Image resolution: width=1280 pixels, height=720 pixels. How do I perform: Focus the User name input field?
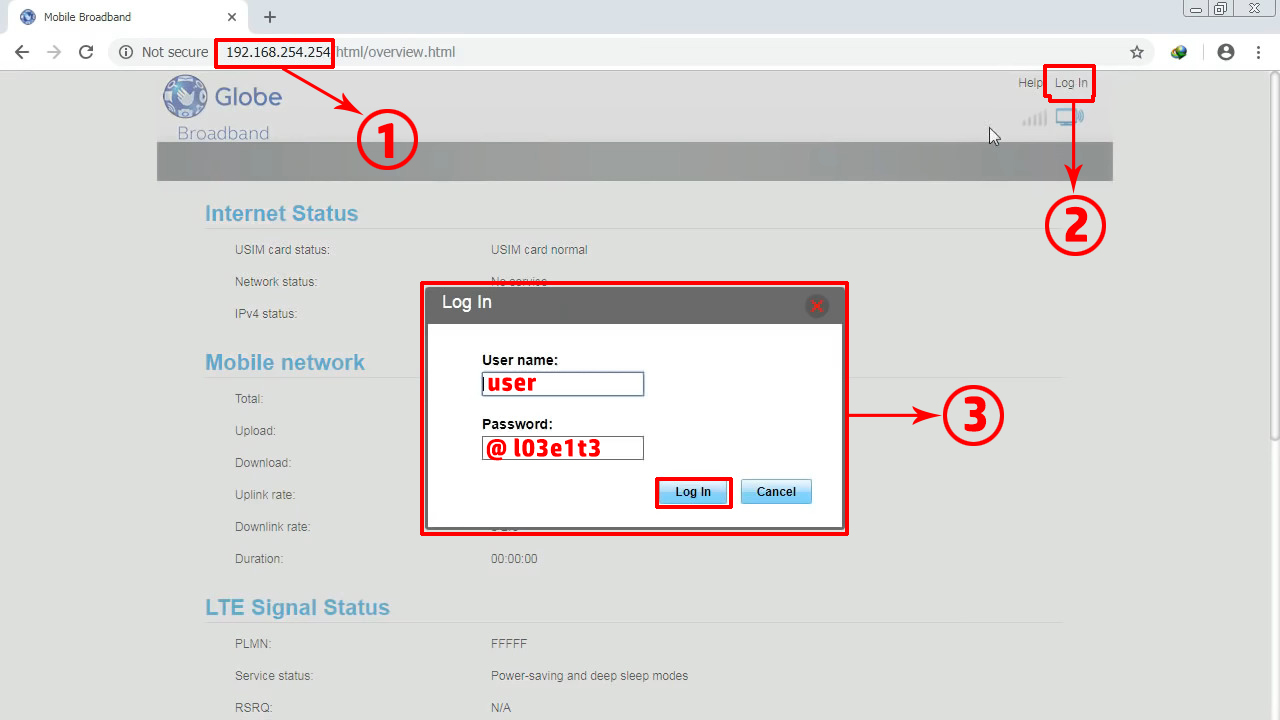tap(562, 384)
